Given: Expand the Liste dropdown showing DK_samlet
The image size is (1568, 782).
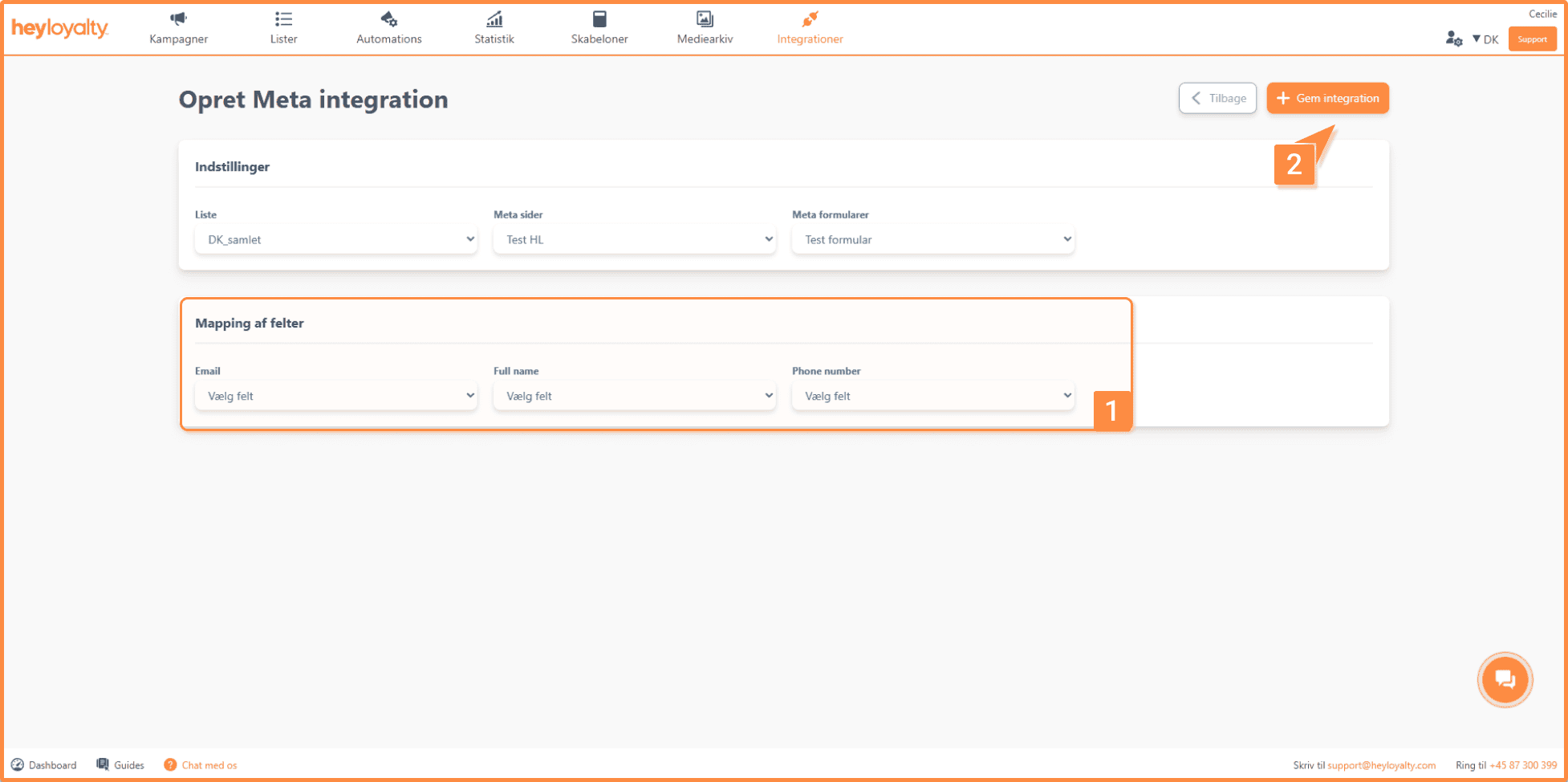Looking at the screenshot, I should (335, 239).
